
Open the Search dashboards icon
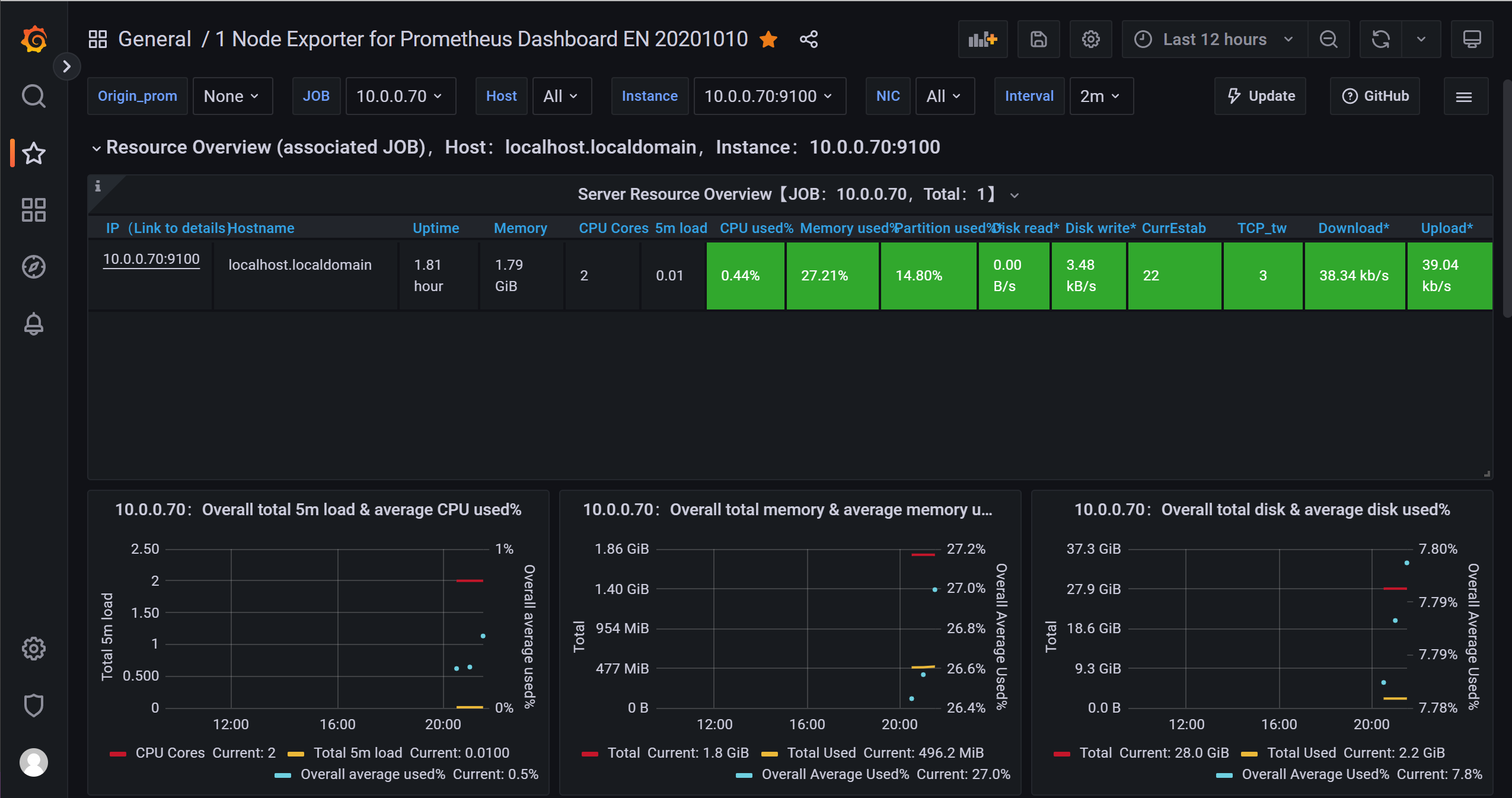tap(34, 95)
